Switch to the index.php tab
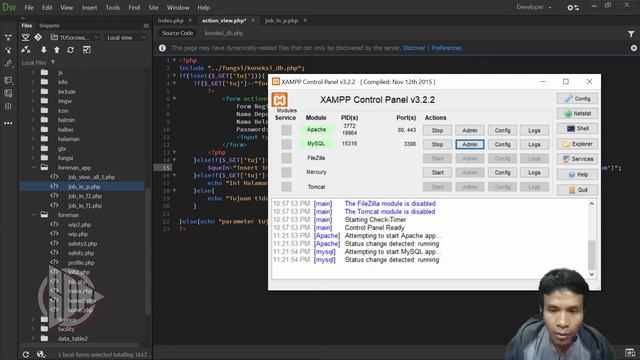Screen dimensions: 640x360 point(171,20)
